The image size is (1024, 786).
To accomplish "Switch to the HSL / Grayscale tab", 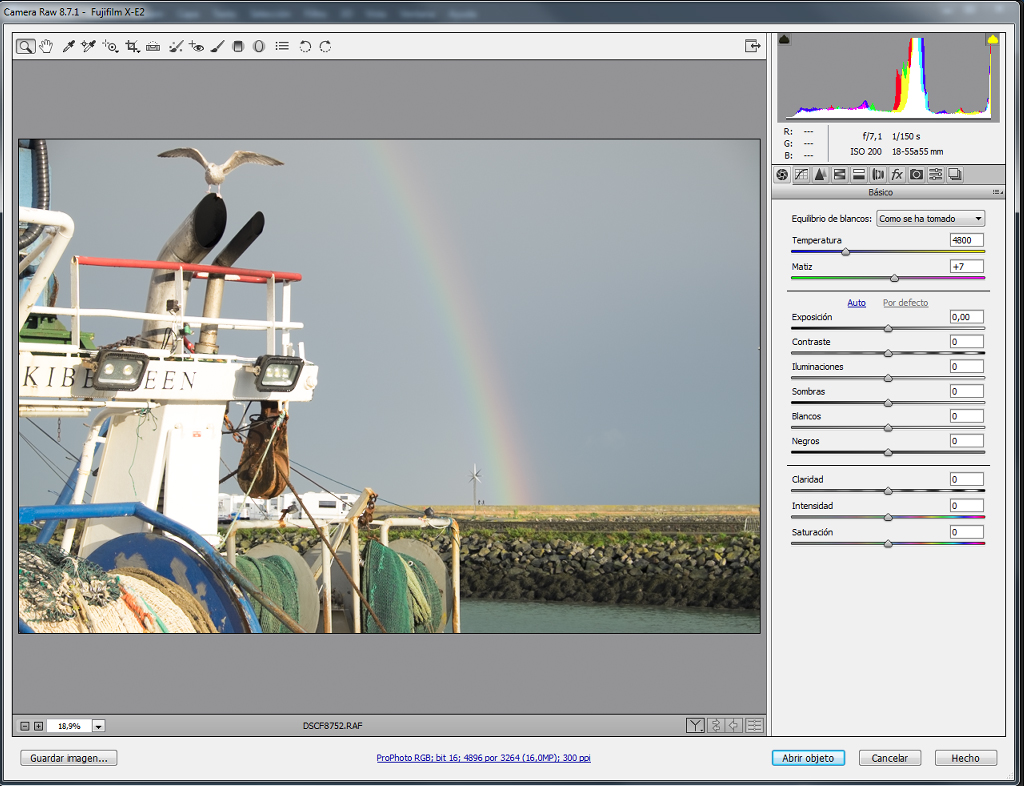I will pyautogui.click(x=840, y=174).
